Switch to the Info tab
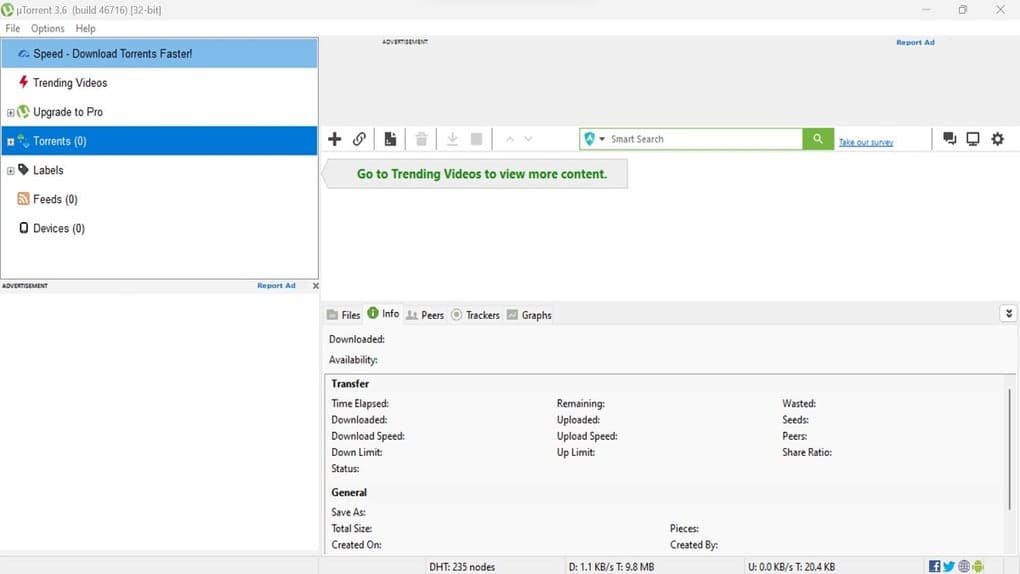This screenshot has width=1020, height=574. 383,314
